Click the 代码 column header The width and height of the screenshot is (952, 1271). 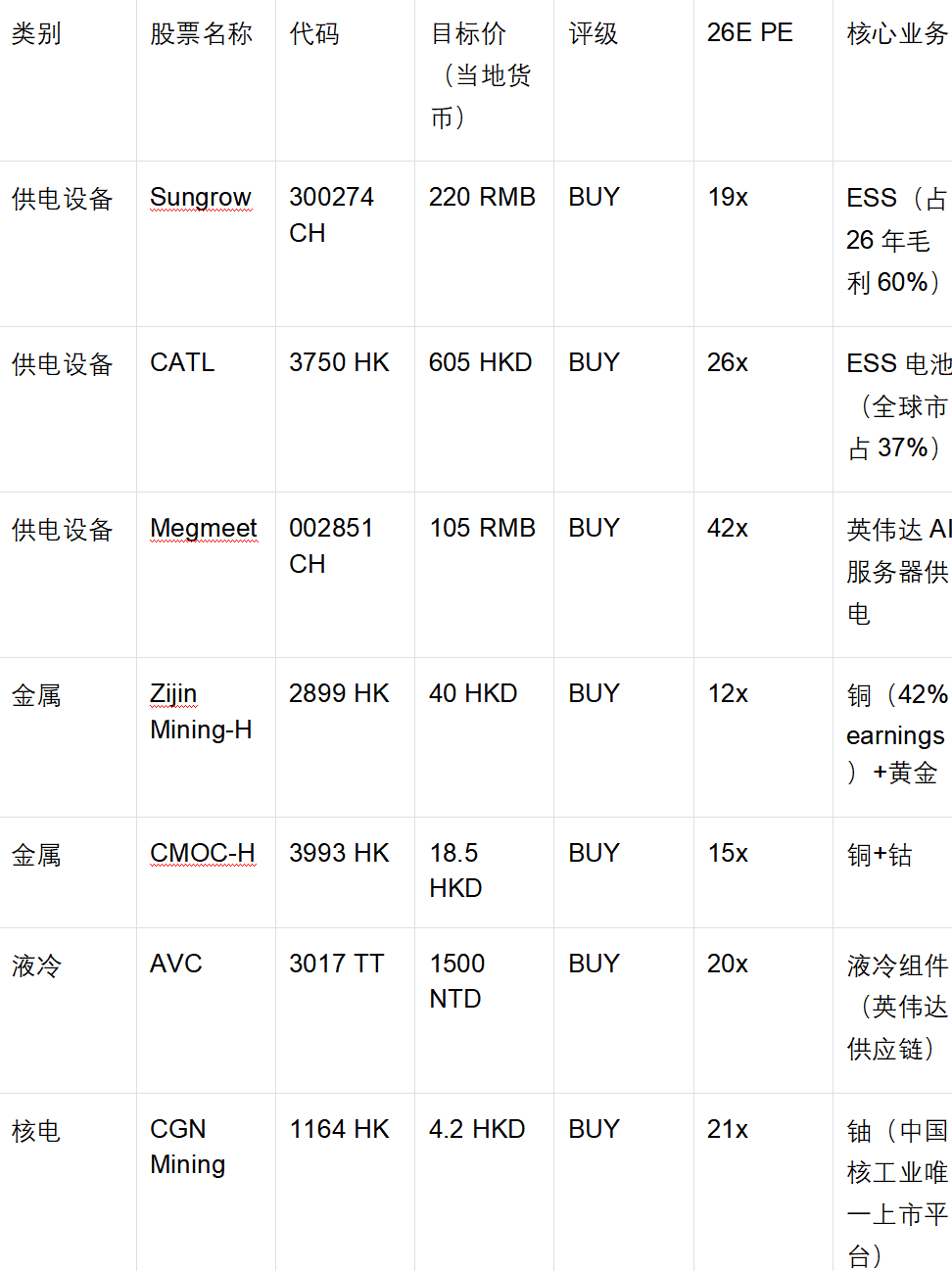pos(314,34)
